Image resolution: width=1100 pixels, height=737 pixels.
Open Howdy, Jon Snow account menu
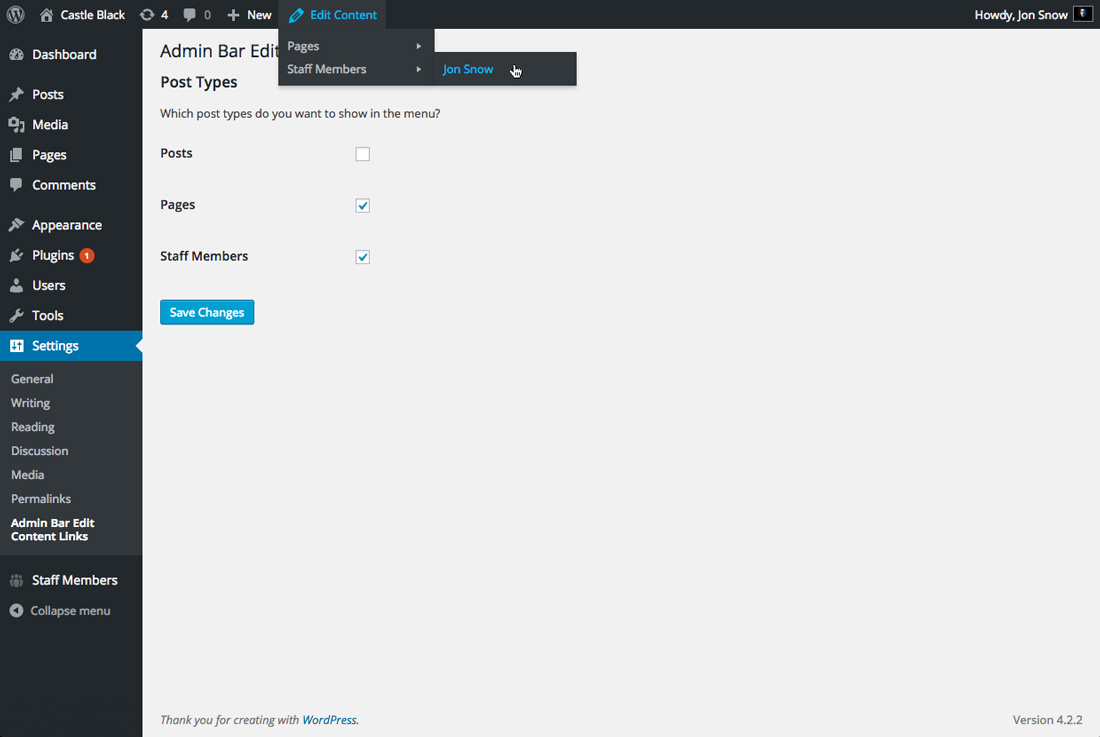coord(1033,15)
